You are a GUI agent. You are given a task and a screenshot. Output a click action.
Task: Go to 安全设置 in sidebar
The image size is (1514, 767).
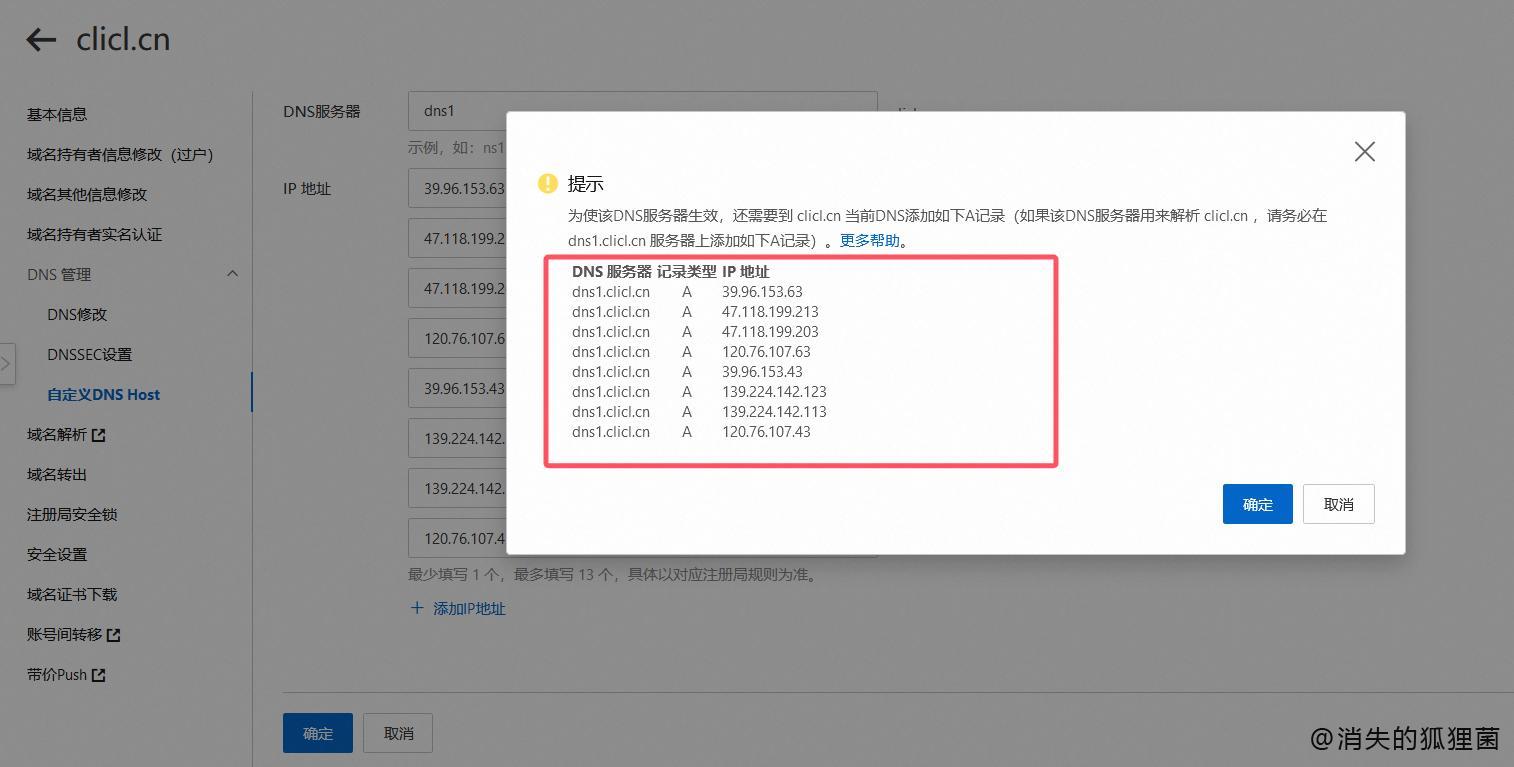tap(57, 555)
